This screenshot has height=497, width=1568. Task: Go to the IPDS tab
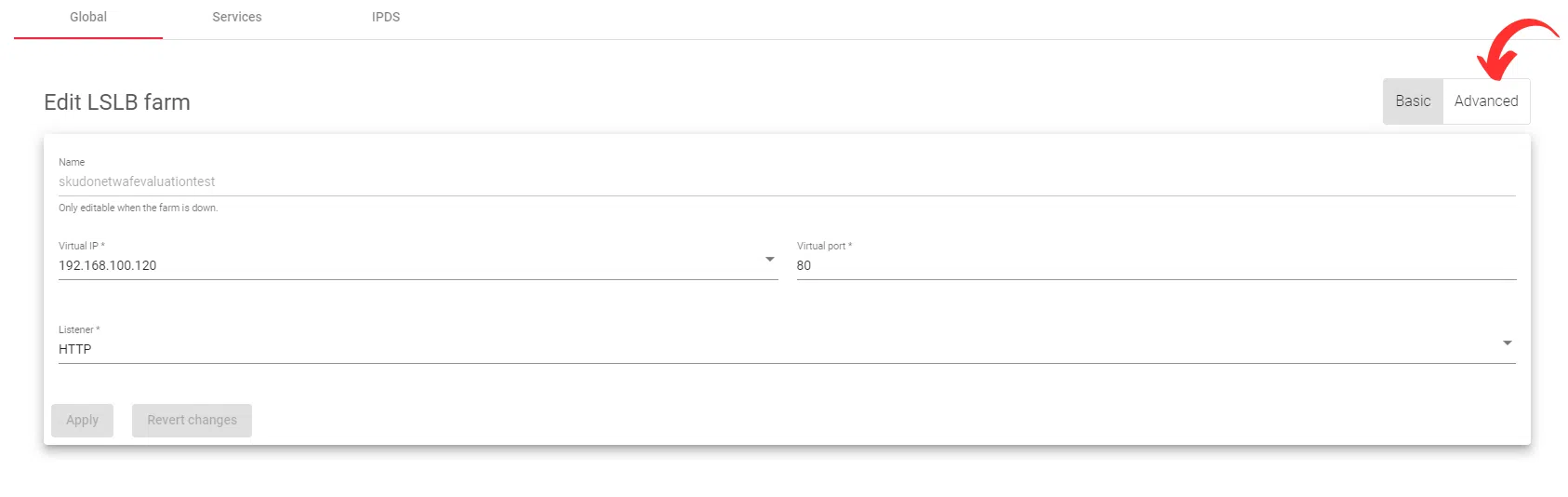(x=386, y=18)
